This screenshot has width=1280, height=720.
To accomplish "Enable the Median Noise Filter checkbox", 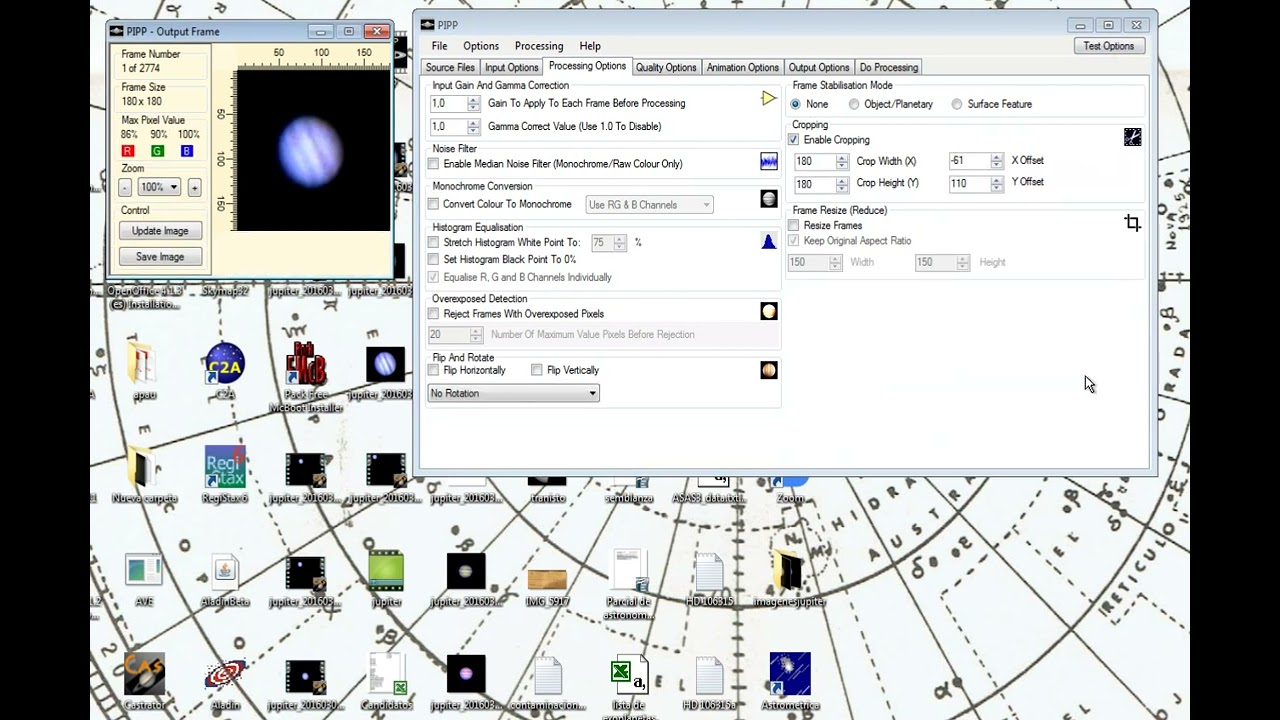I will tap(433, 164).
